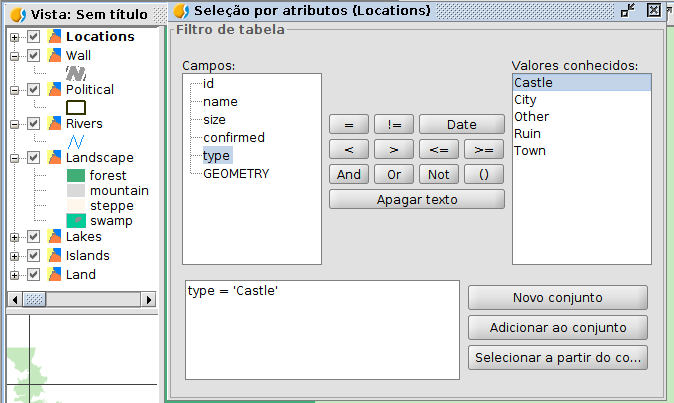Uncheck the Political layer checkbox
The height and width of the screenshot is (403, 674).
(34, 90)
